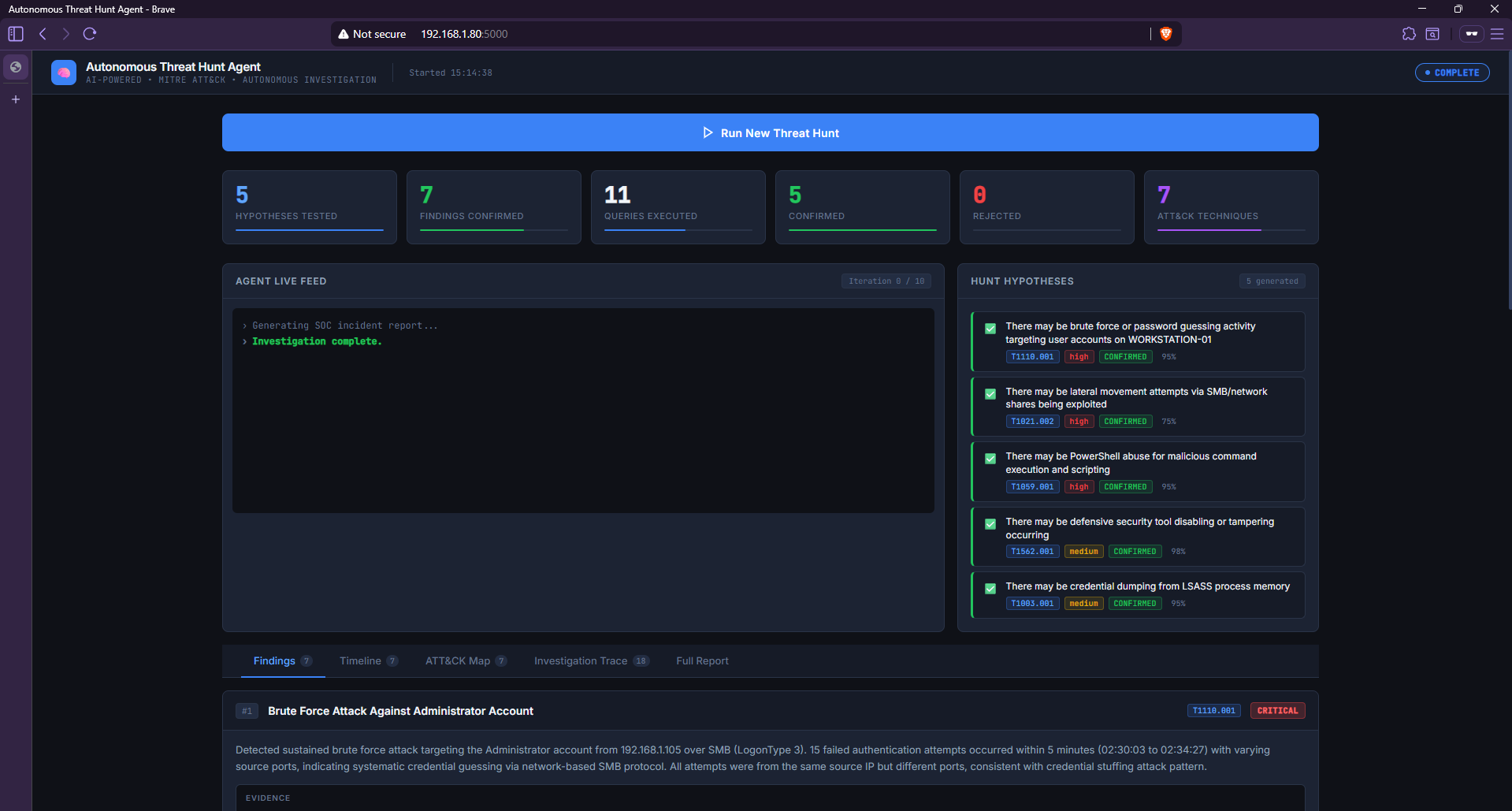Open the Findings tab

283,660
